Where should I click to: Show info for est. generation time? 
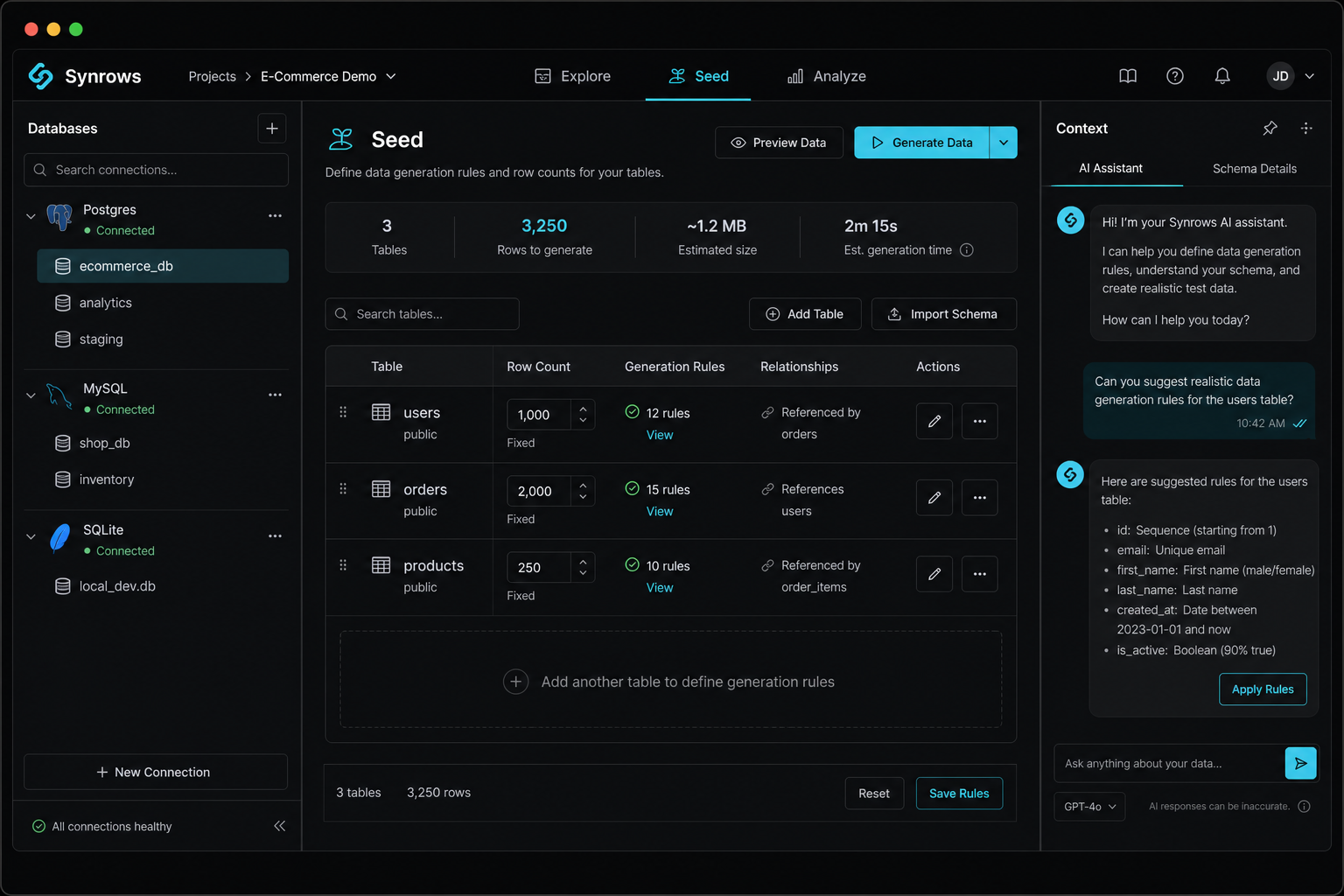click(x=967, y=250)
